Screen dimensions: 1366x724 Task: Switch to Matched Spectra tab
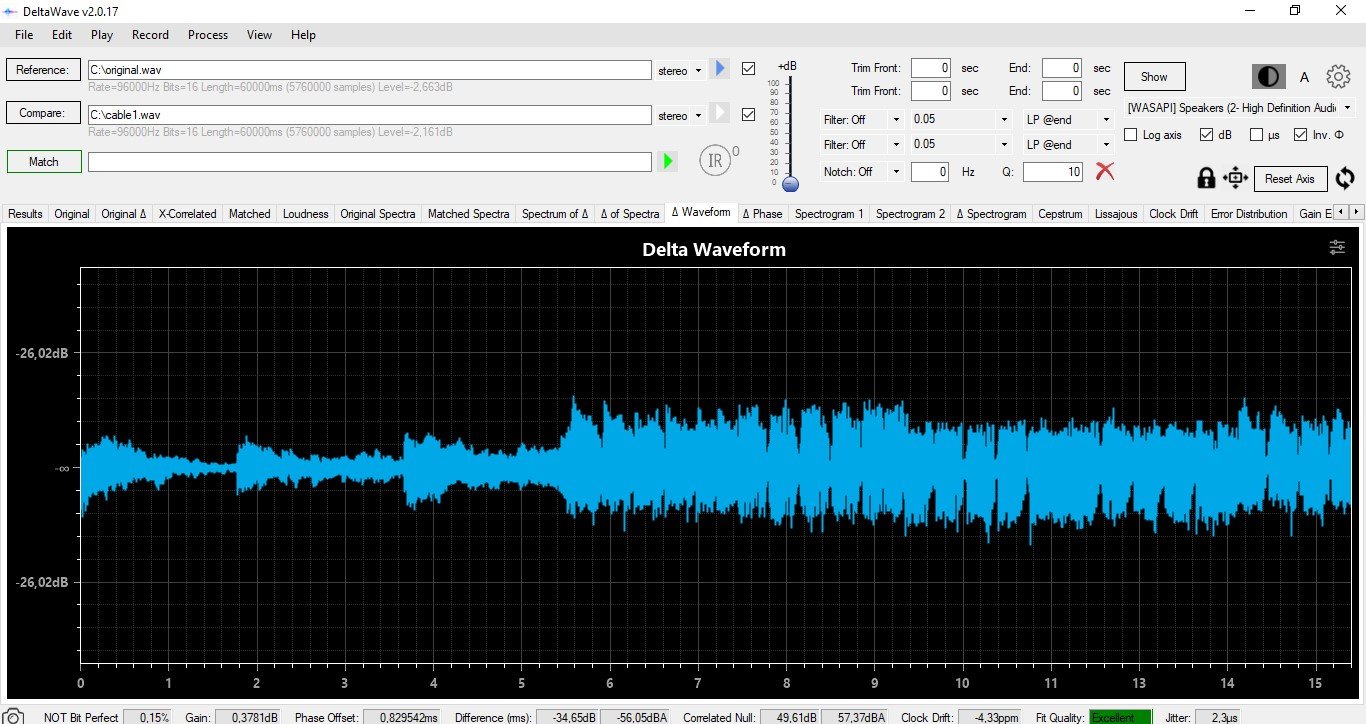468,213
